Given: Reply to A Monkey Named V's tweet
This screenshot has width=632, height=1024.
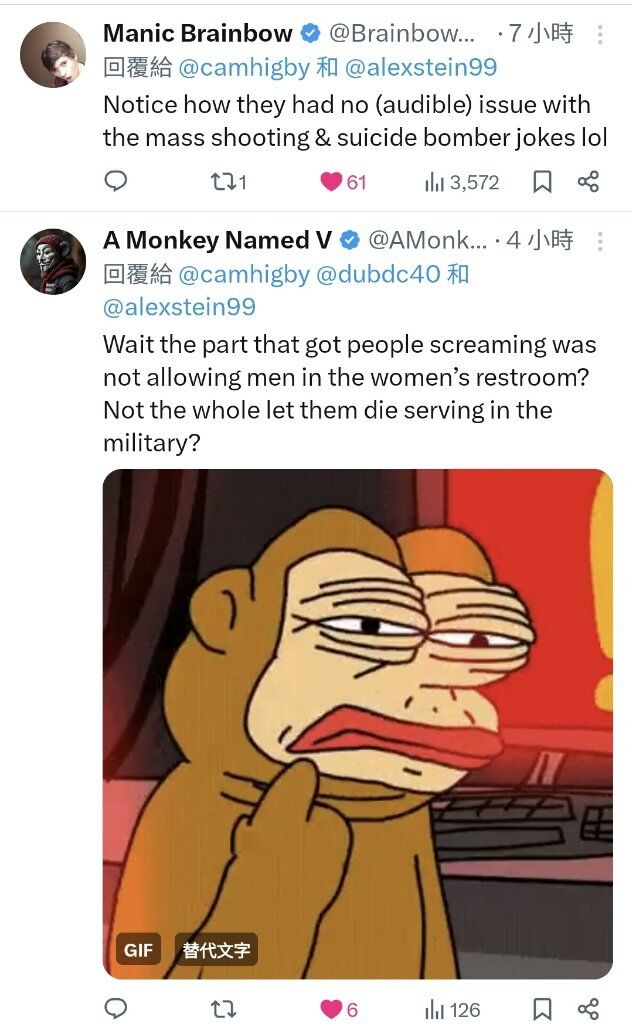Looking at the screenshot, I should (x=116, y=1008).
